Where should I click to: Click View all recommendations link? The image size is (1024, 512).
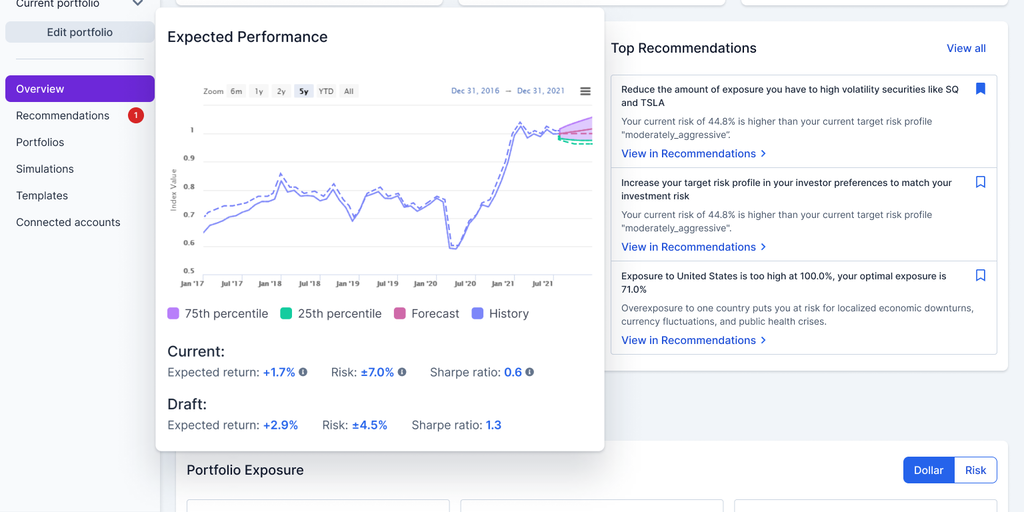[966, 48]
